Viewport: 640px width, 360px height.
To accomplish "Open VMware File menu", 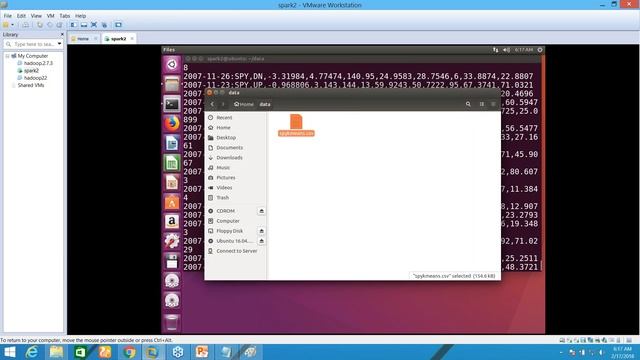I will click(8, 16).
